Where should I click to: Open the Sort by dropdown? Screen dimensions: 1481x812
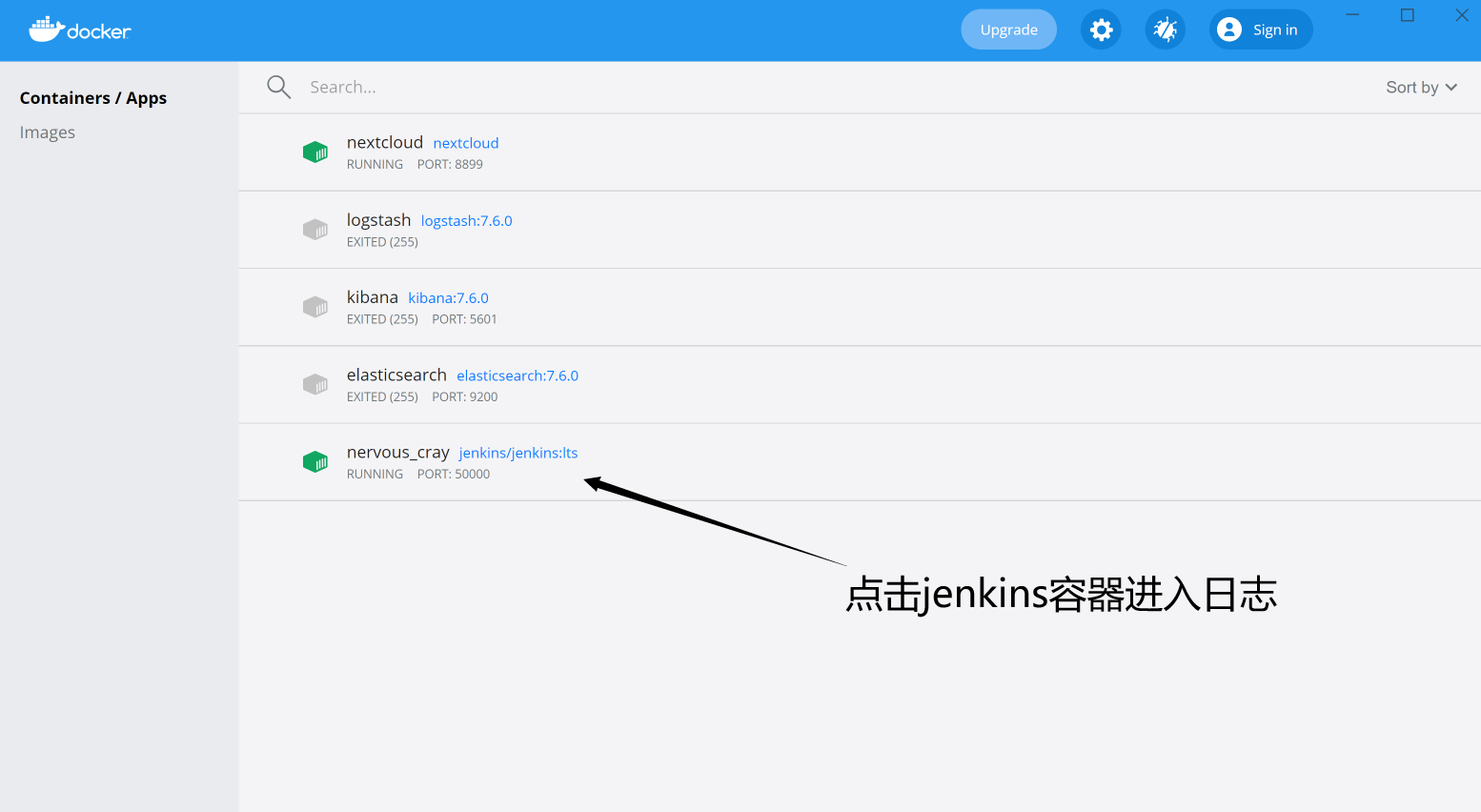[x=1421, y=87]
